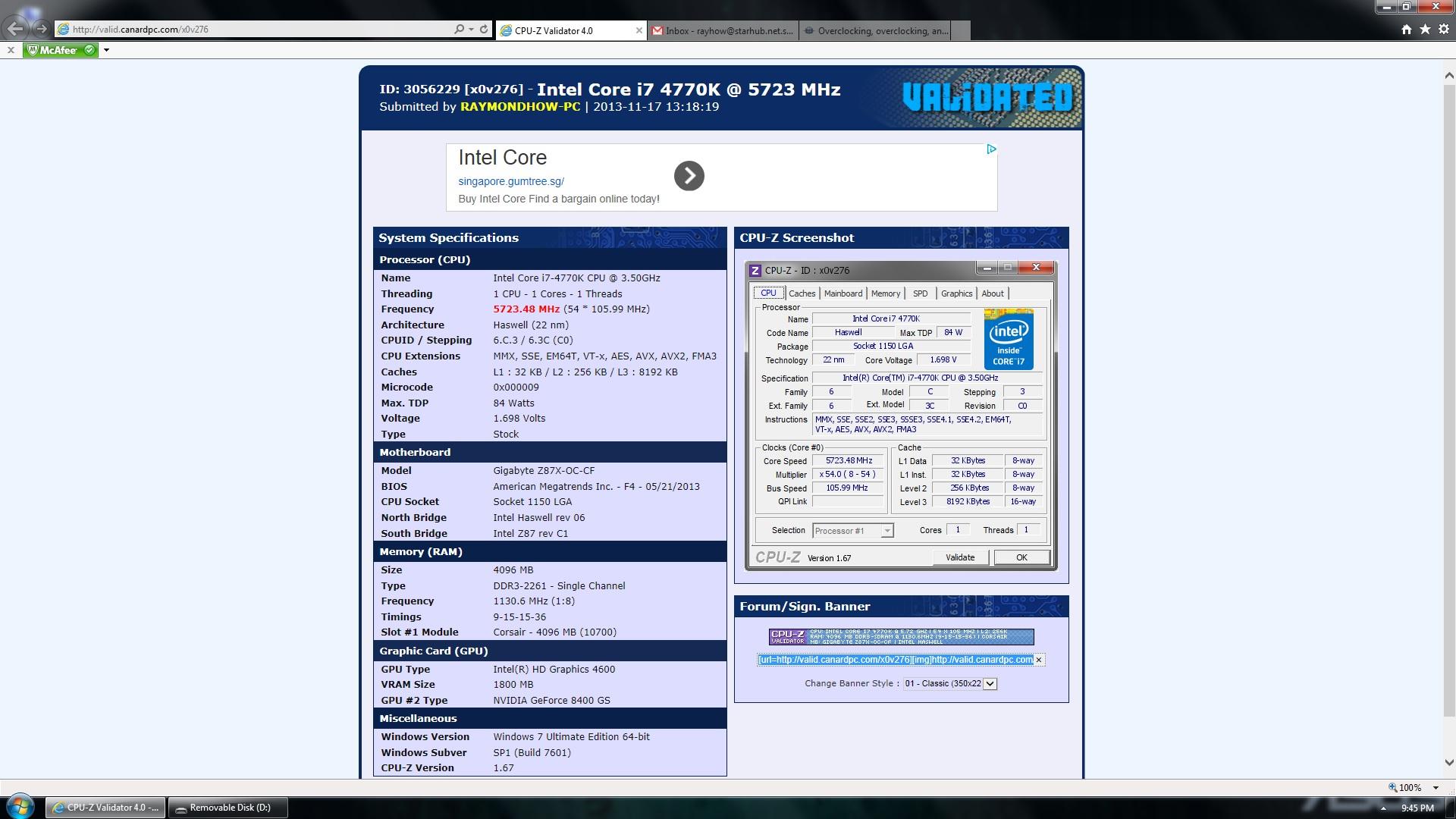Screen dimensions: 1456x819
Task: Click the 'Intel Z87 rev C1' South Bridge value
Action: [x=531, y=534]
